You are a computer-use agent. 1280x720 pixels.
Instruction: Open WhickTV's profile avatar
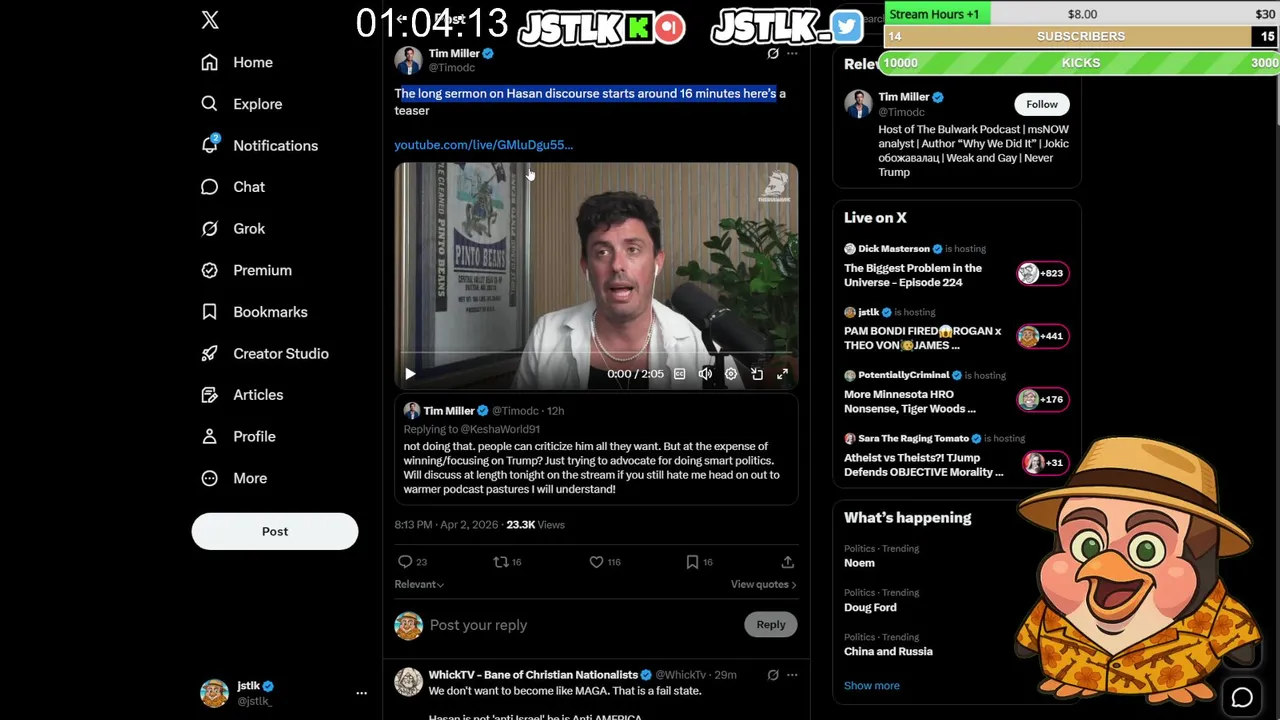[x=408, y=682]
